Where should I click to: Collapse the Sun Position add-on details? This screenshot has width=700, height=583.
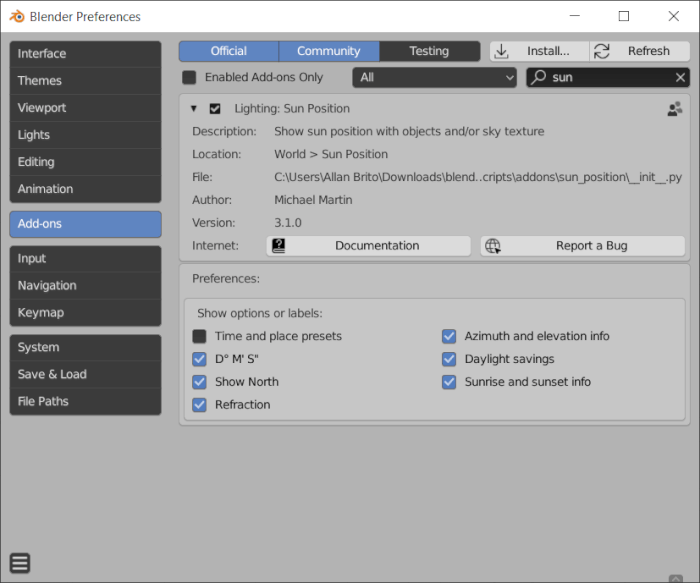click(194, 108)
